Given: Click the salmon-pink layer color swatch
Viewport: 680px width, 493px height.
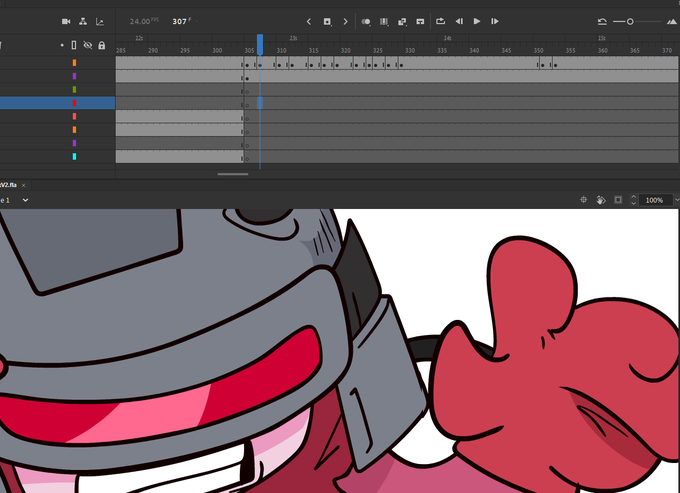Looking at the screenshot, I should tap(75, 116).
